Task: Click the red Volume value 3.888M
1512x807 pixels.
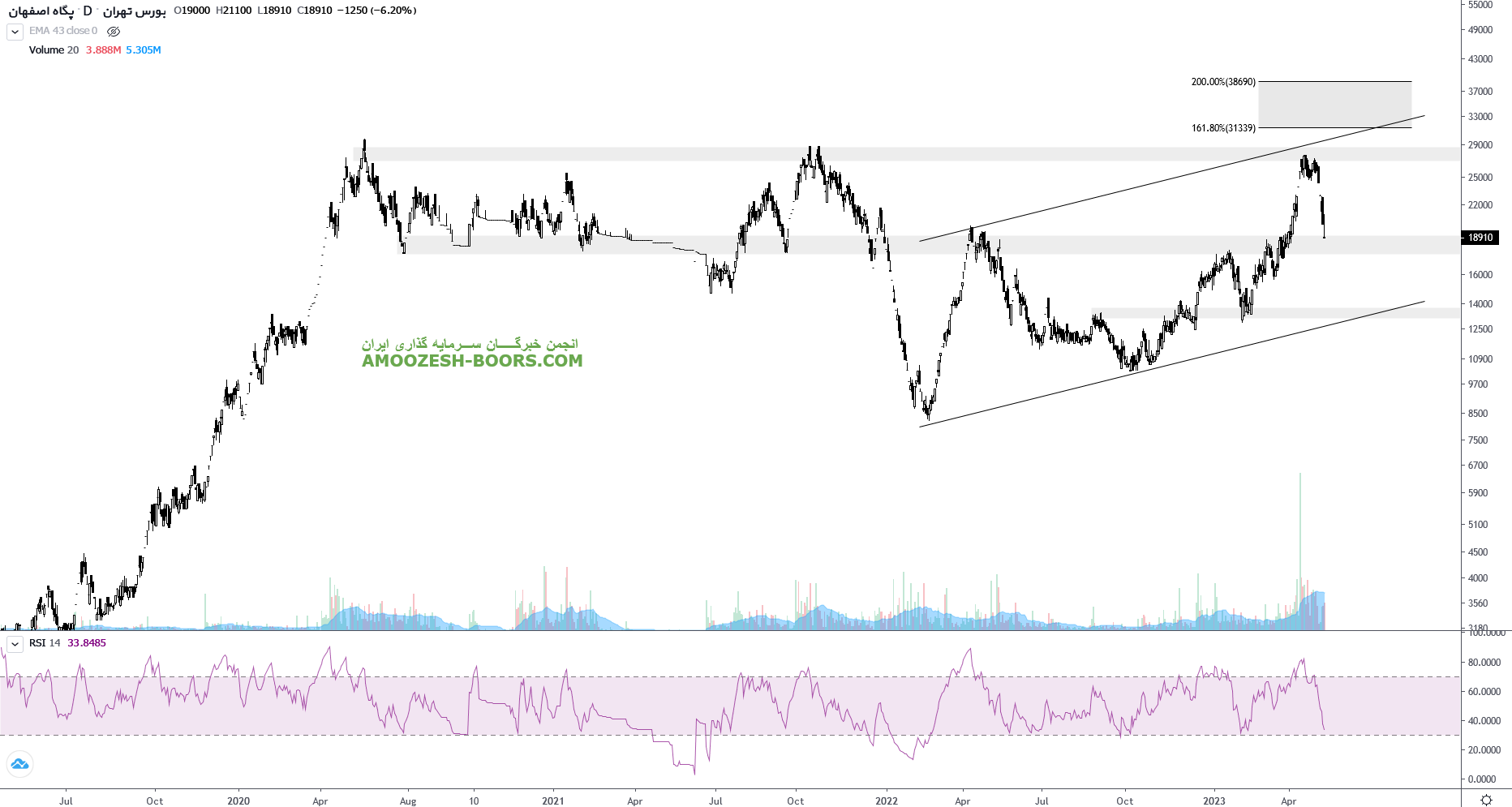Action: (103, 50)
